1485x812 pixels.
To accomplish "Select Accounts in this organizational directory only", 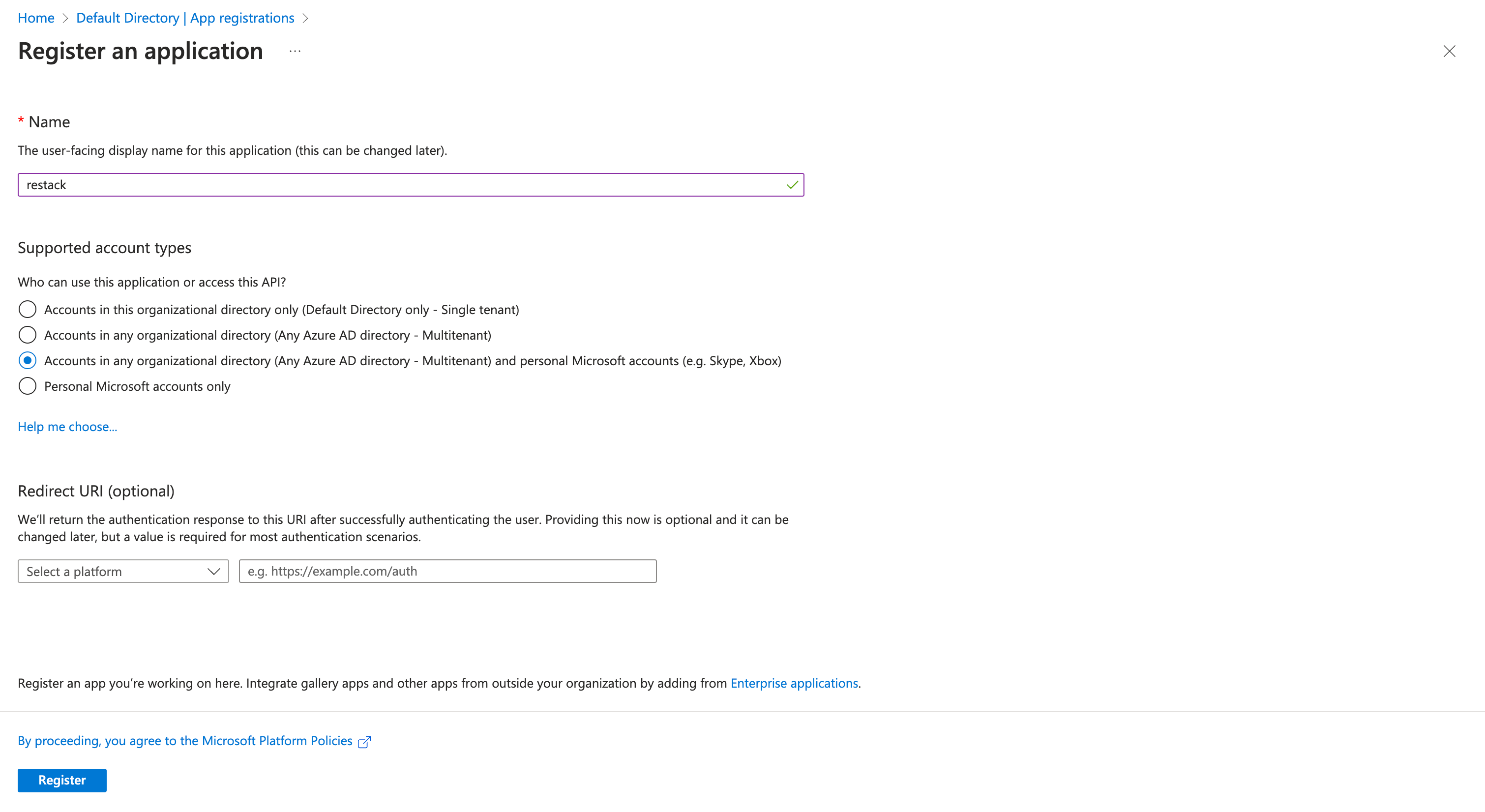I will click(x=27, y=309).
